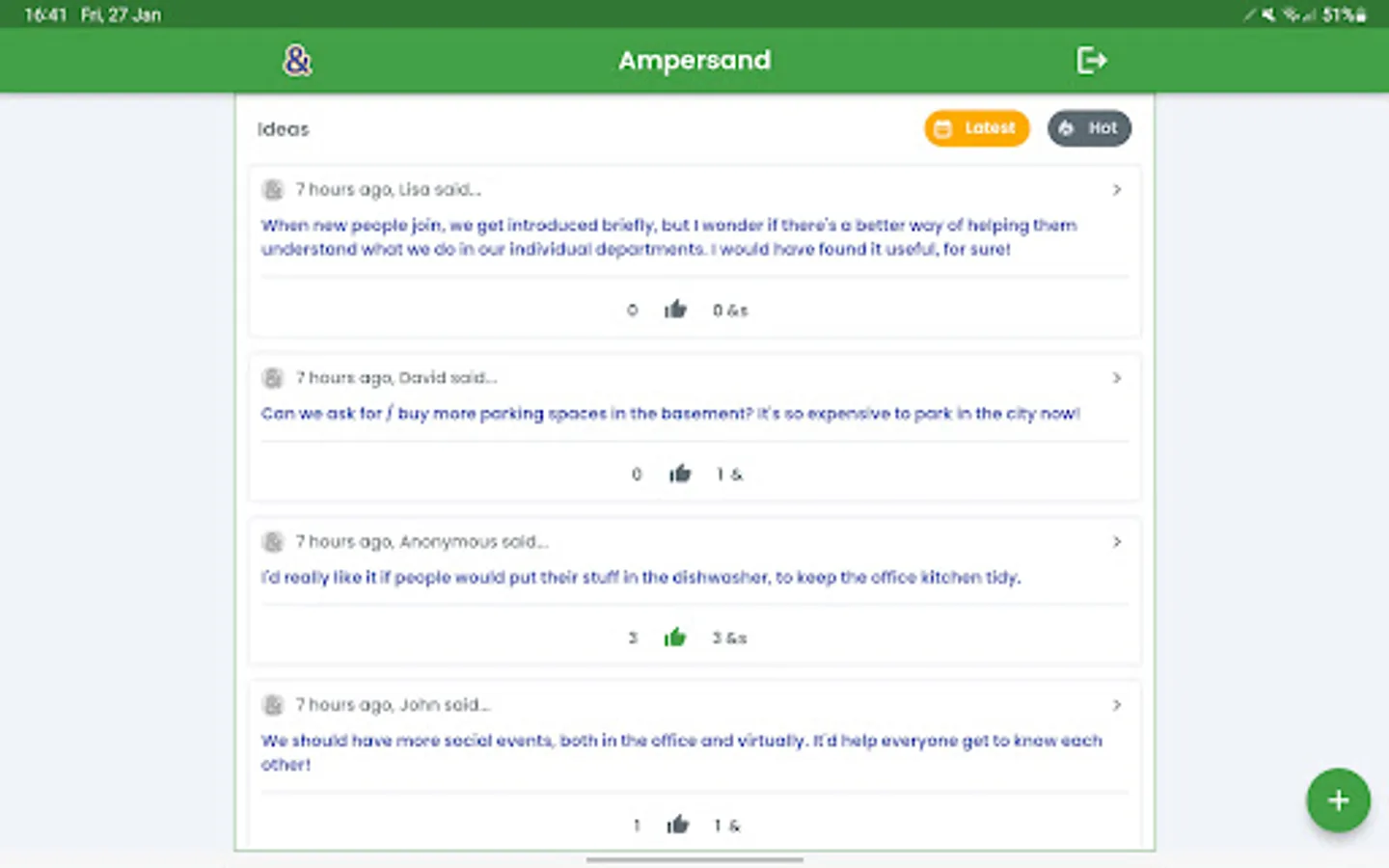The image size is (1389, 868).
Task: Click the Ampersand title in the header
Action: [x=694, y=61]
